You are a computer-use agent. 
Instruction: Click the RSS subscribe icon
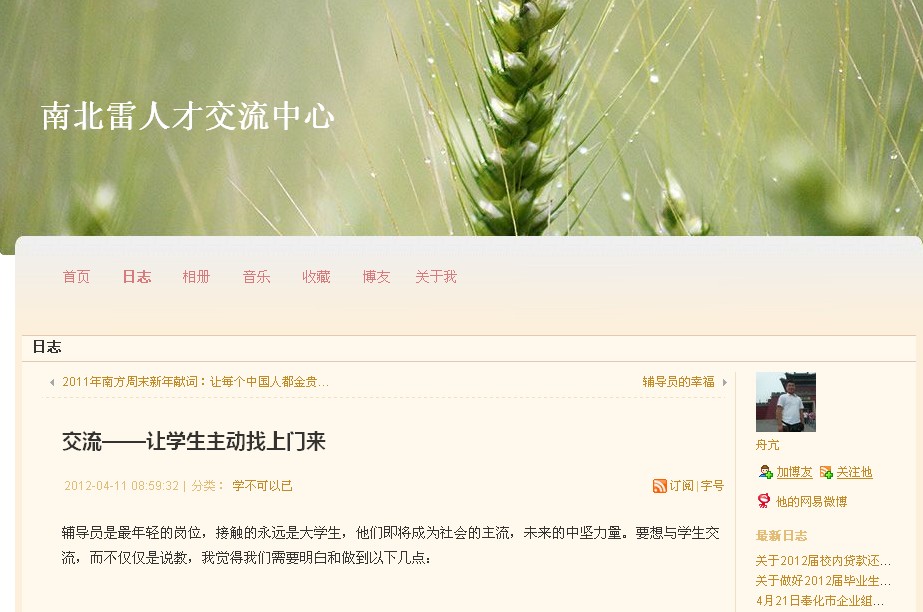click(x=659, y=486)
